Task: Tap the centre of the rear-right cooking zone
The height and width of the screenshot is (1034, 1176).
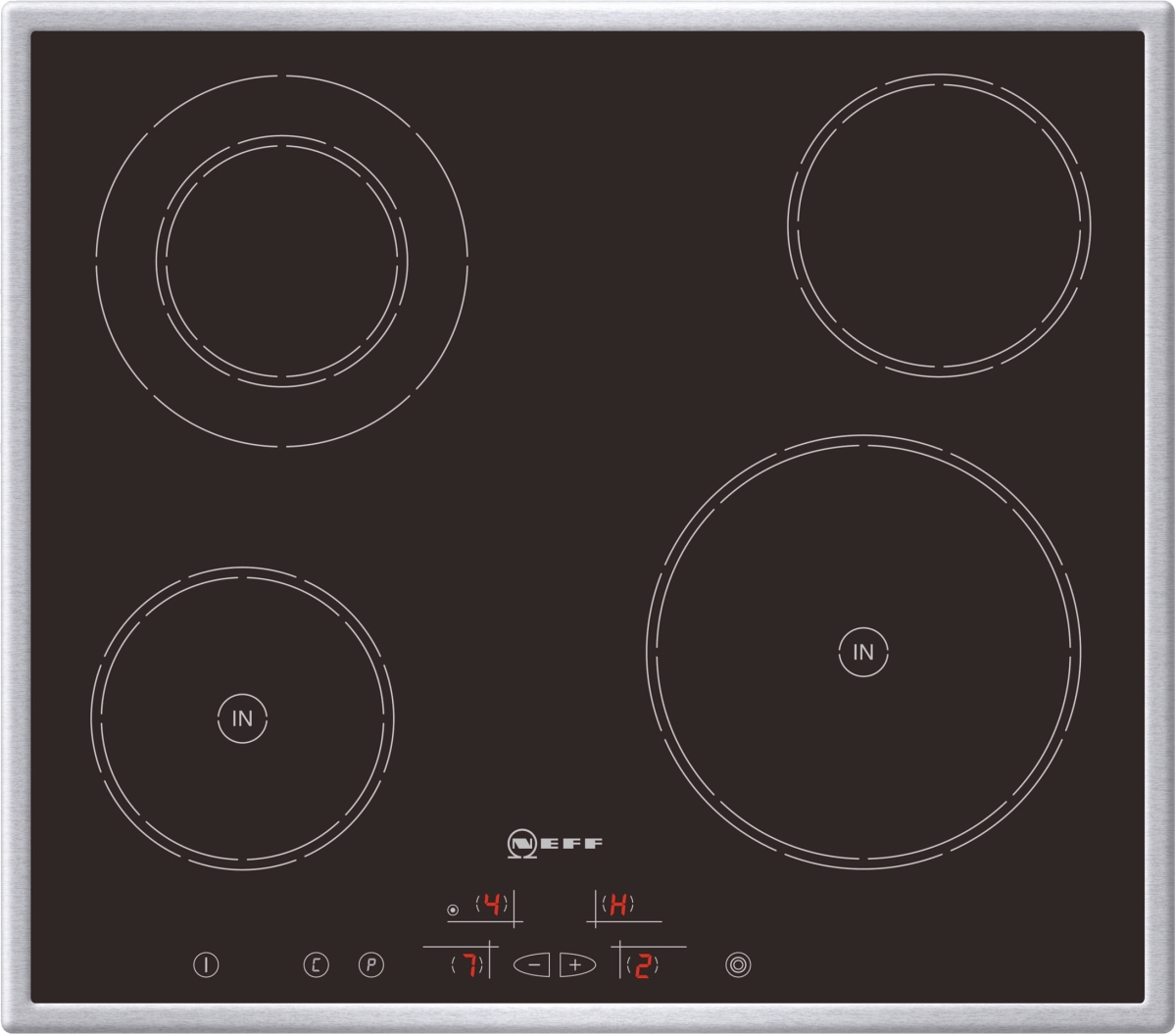Action: point(939,225)
